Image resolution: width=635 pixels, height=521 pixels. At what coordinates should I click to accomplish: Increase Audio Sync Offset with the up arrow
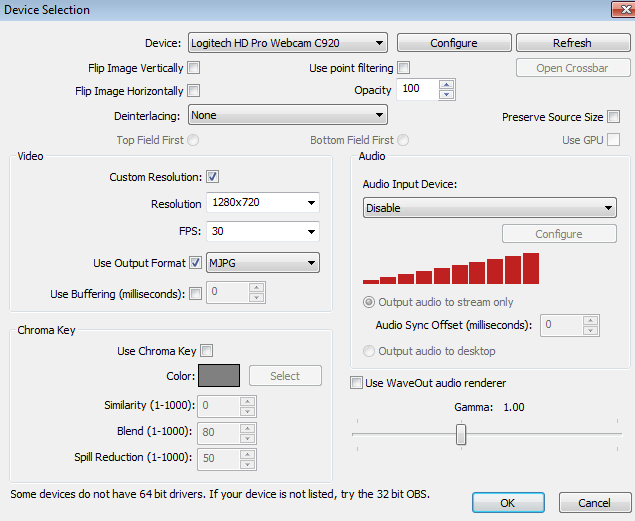pyautogui.click(x=590, y=321)
